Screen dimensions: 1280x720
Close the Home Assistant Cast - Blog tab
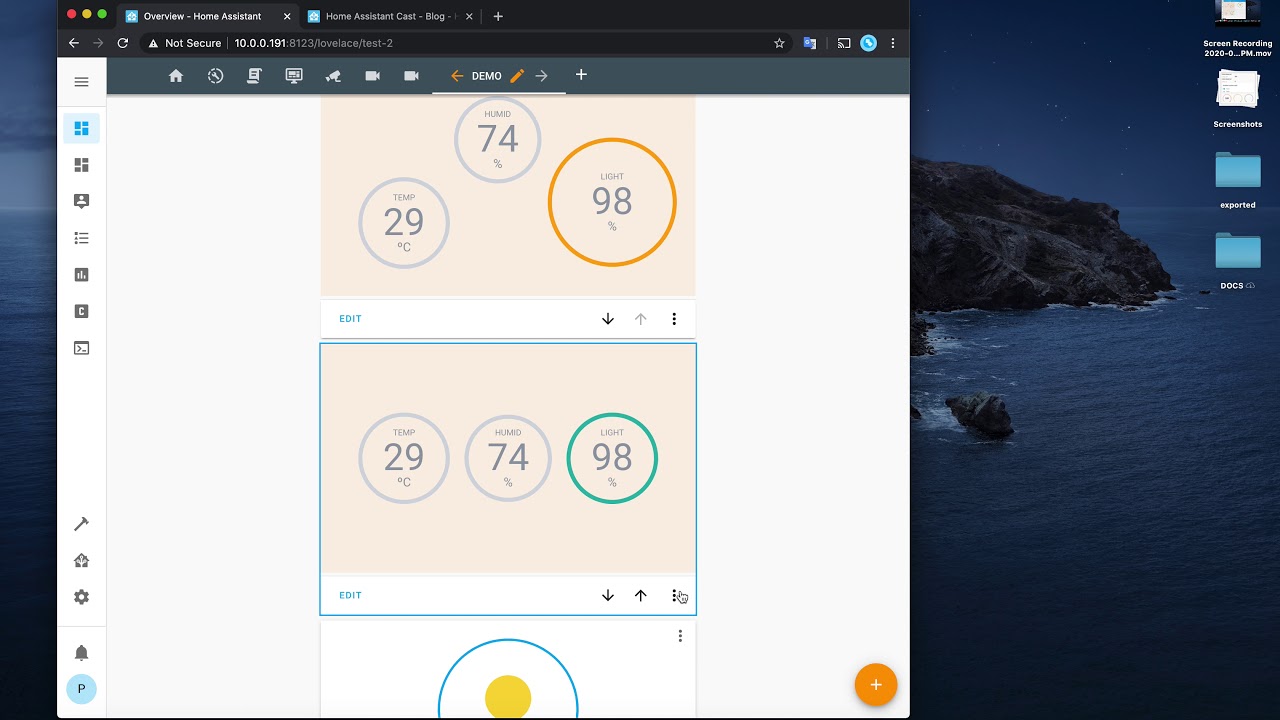coord(469,16)
